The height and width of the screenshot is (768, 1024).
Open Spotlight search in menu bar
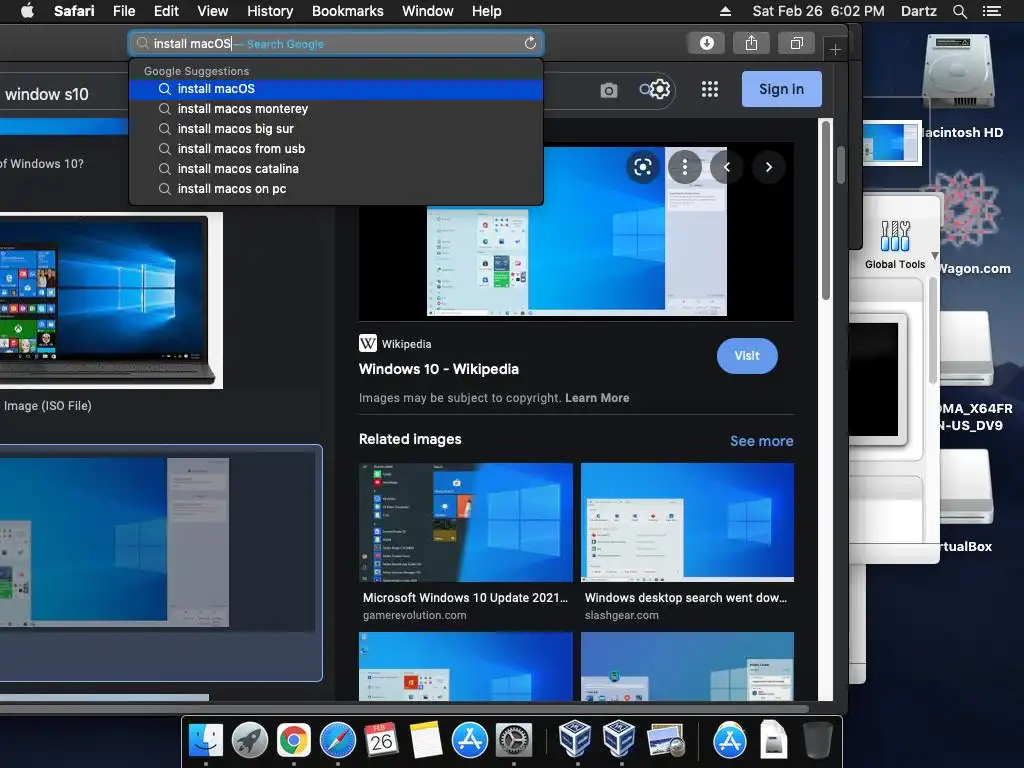point(959,11)
